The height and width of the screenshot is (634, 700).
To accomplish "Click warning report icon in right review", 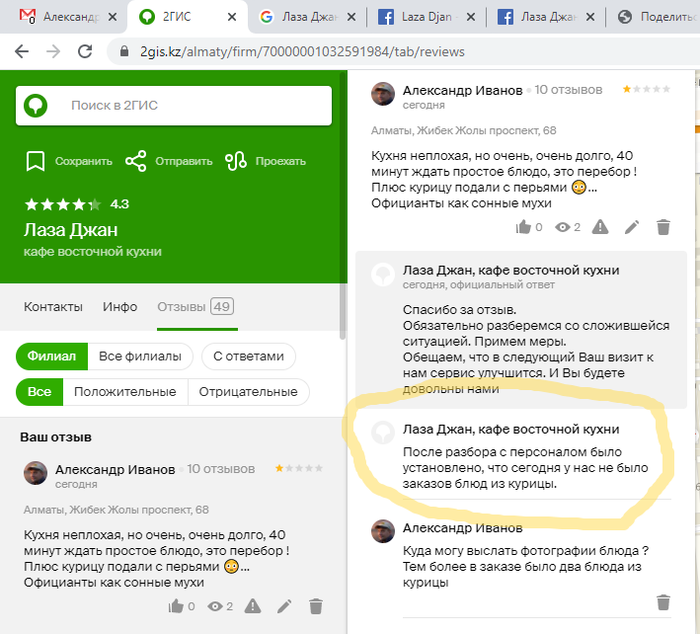I will tap(598, 227).
